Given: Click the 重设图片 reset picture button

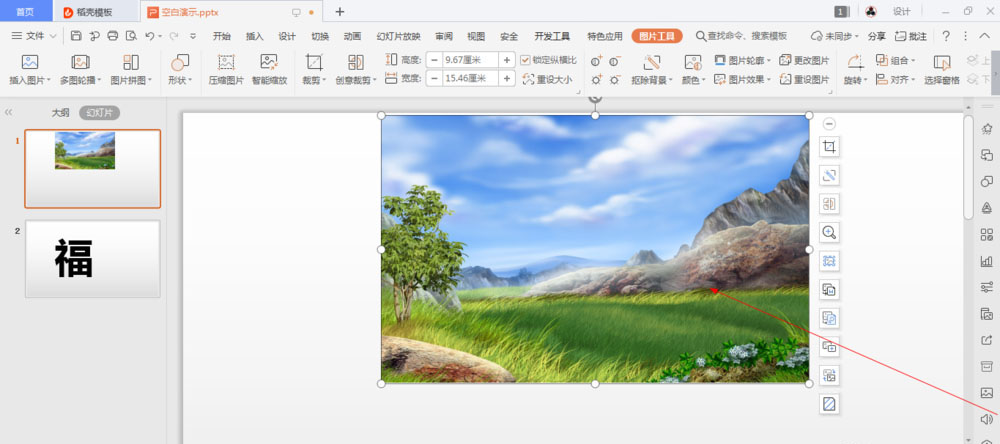Looking at the screenshot, I should point(805,80).
